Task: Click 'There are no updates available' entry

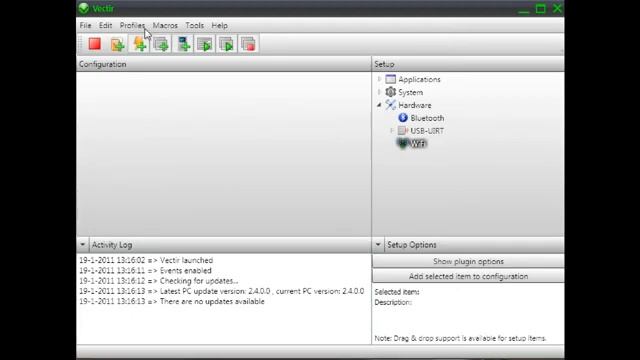Action: [172, 301]
